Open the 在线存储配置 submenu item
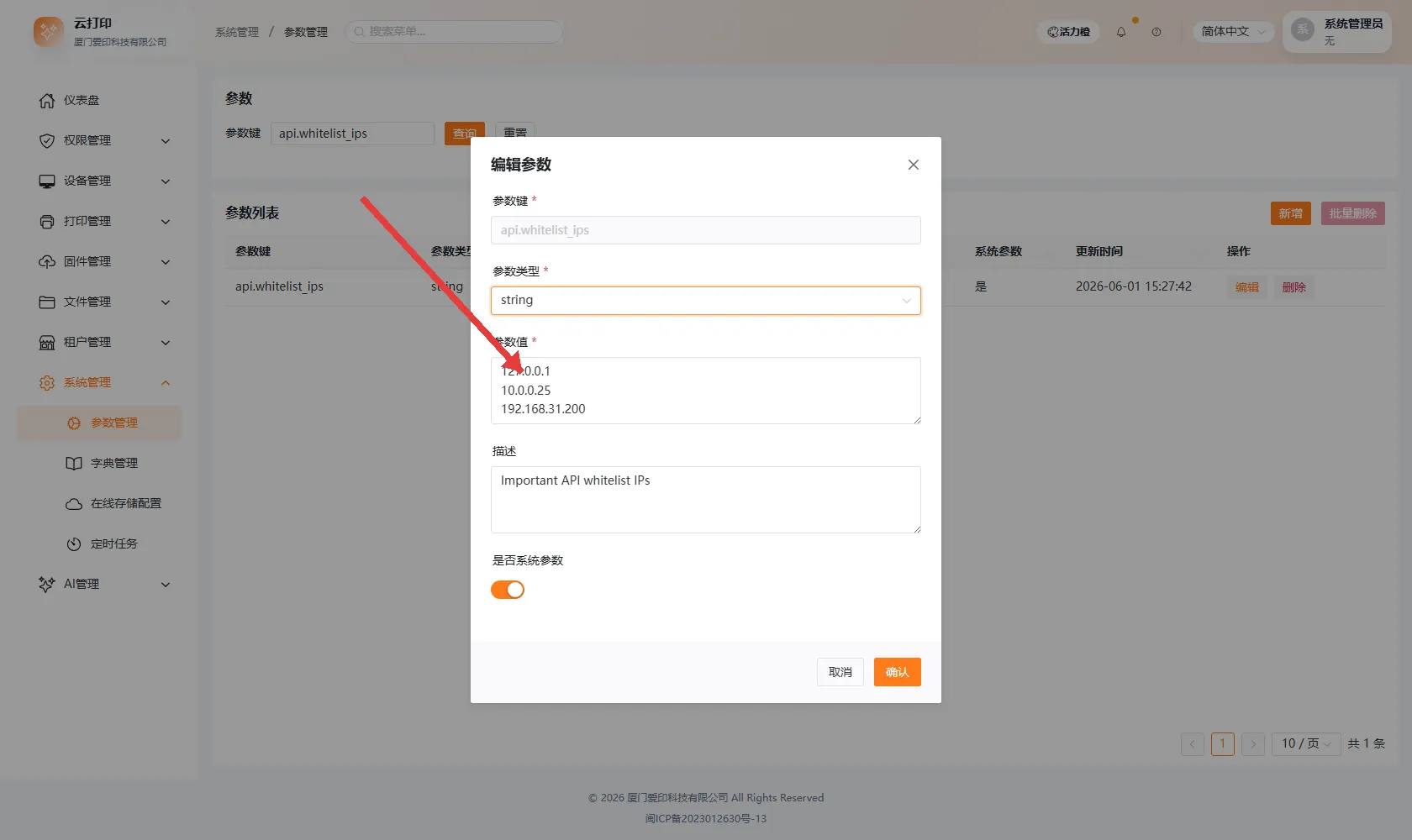 coord(99,504)
